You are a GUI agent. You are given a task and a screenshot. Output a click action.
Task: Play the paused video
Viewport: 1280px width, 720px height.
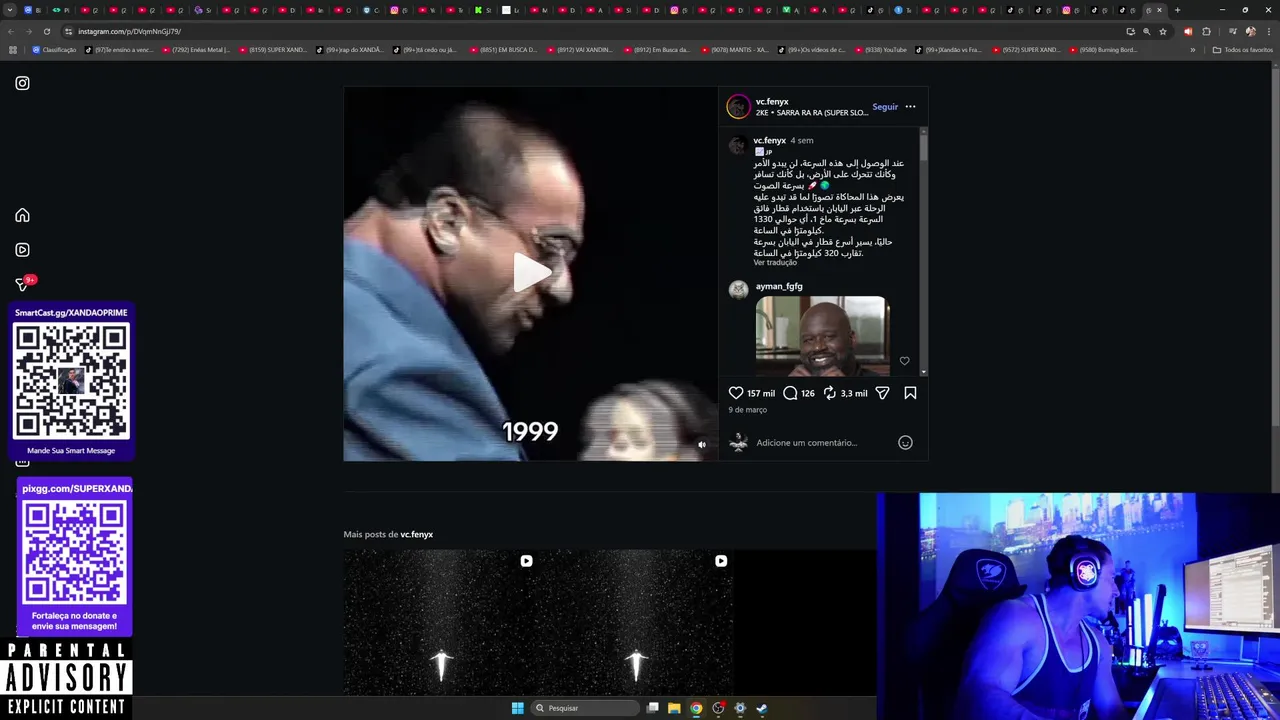click(531, 273)
